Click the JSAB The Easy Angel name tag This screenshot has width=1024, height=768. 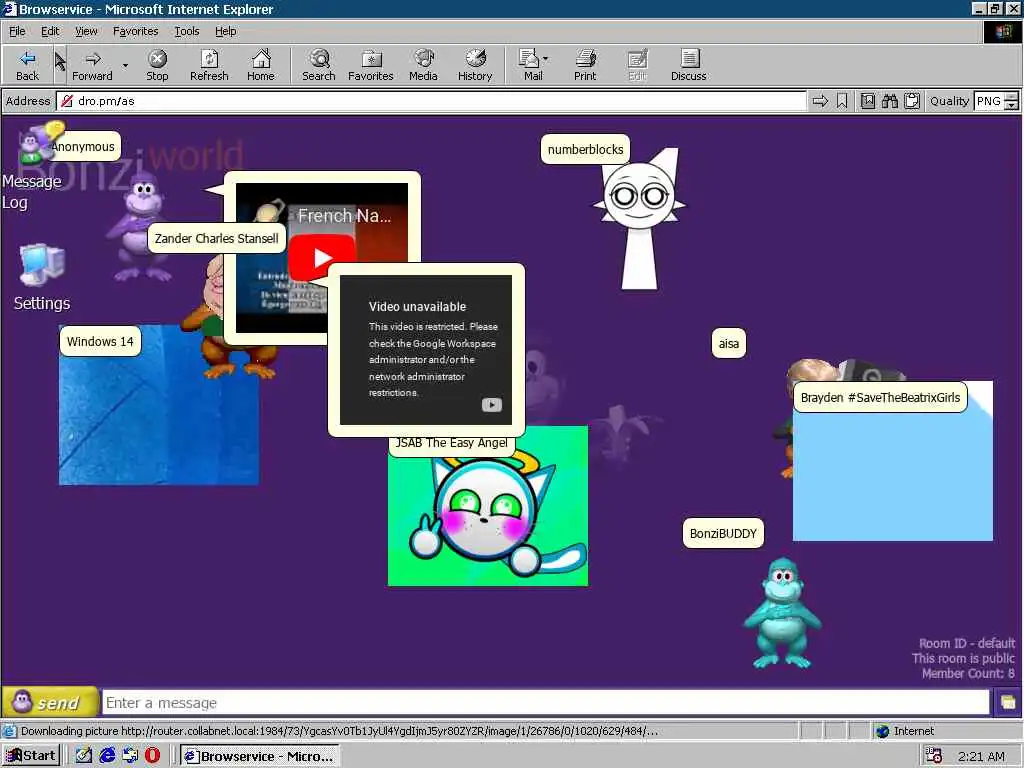[x=451, y=443]
